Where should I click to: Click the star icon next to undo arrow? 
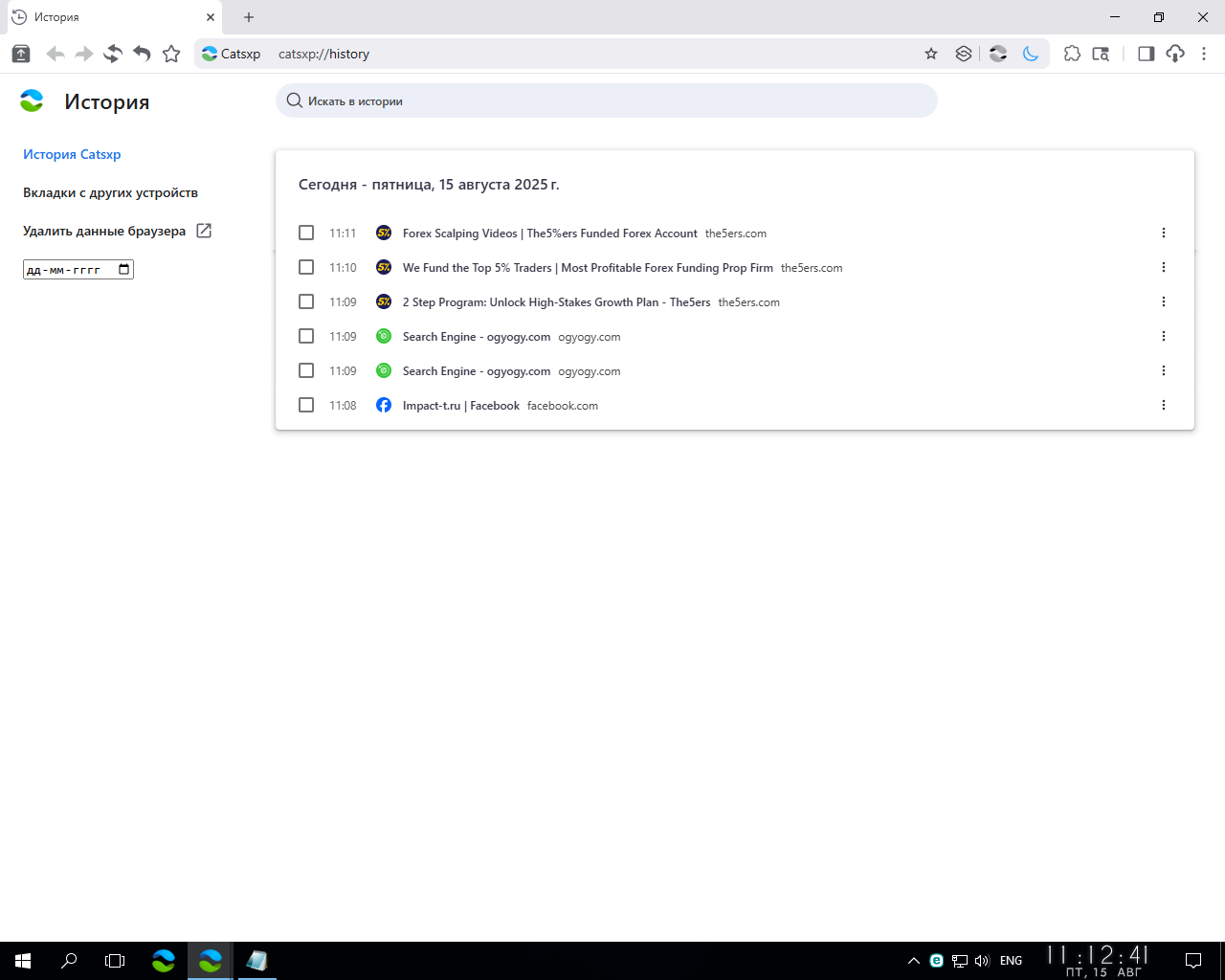(x=171, y=54)
